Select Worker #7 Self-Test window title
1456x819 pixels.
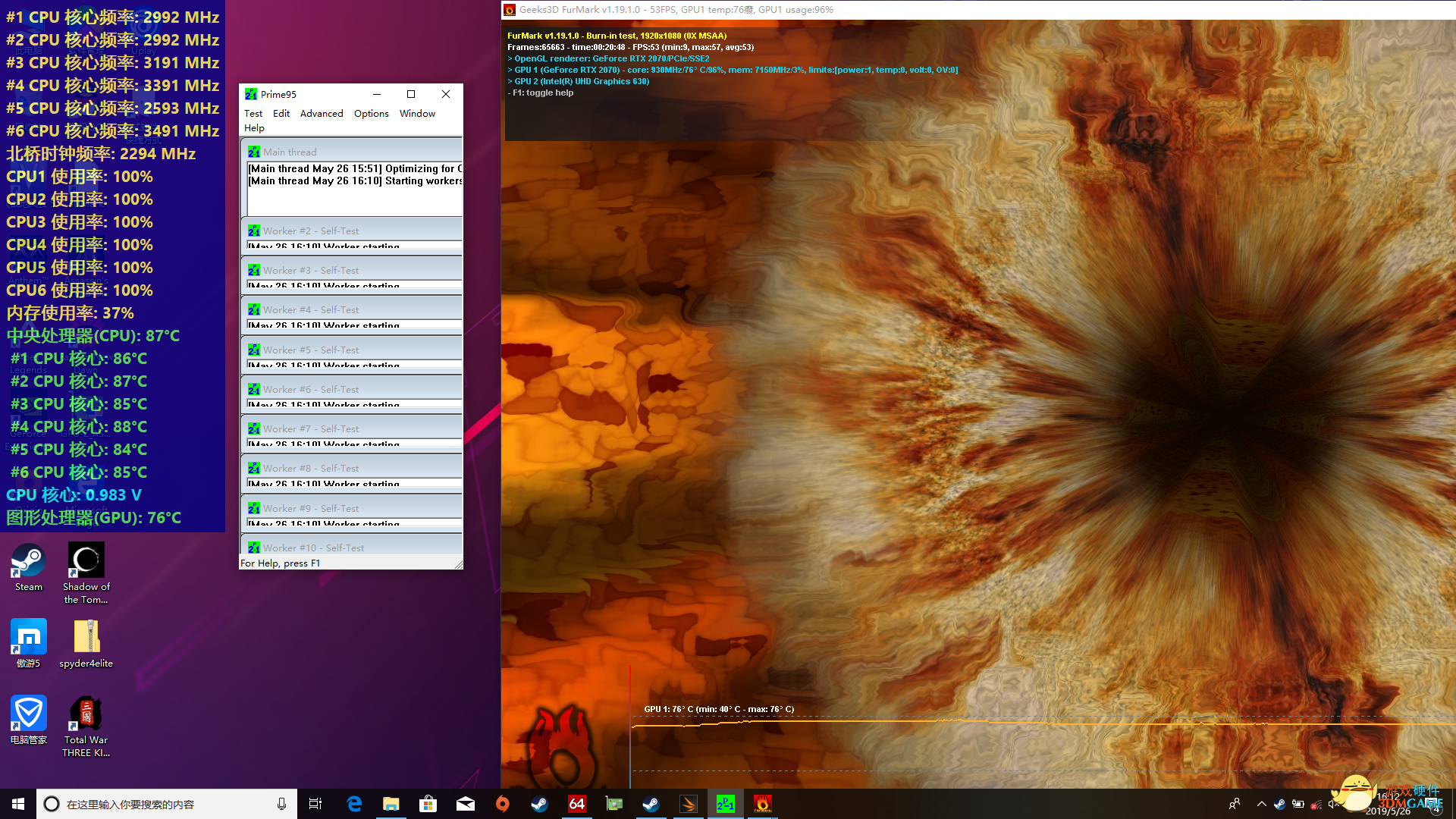pyautogui.click(x=311, y=429)
